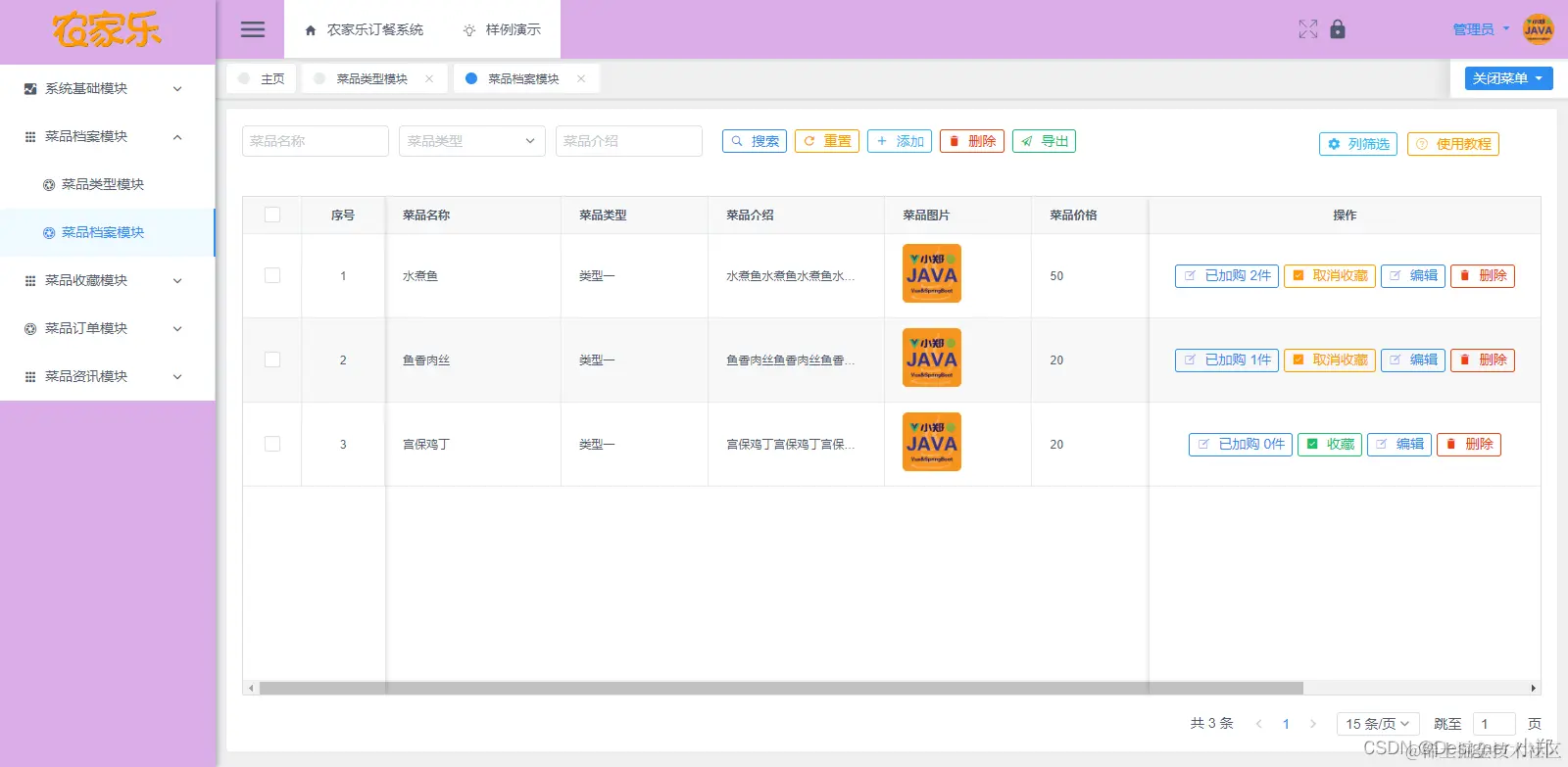Favorite the 宫保鸡丁 dish with 收藏

click(1330, 445)
